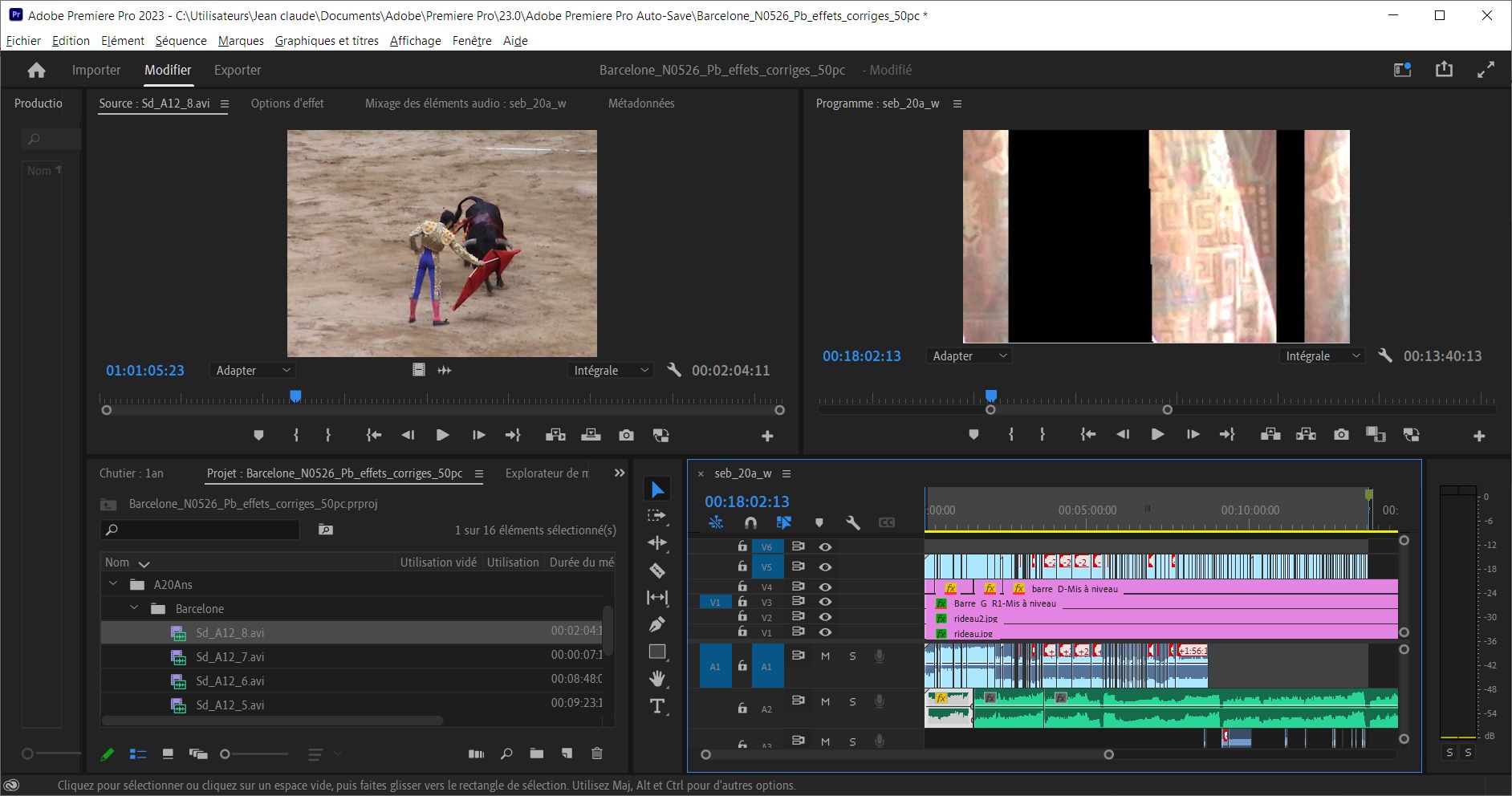
Task: Play the Source monitor clip
Action: tap(442, 435)
